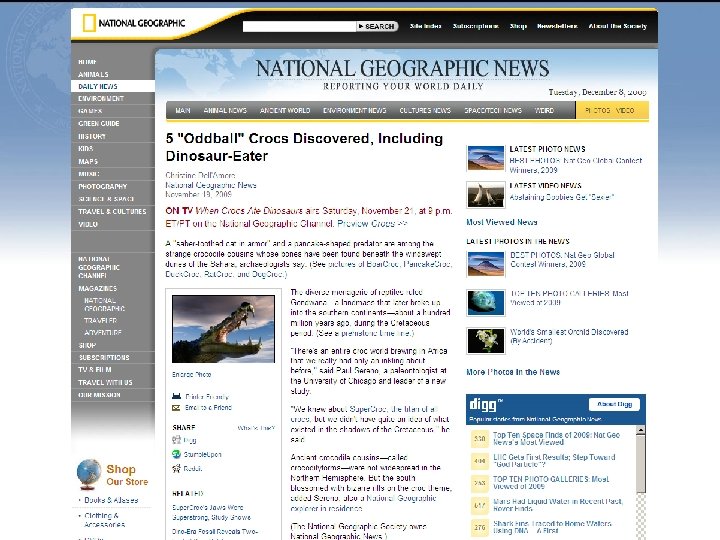The width and height of the screenshot is (720, 540).
Task: Open Abstaining Boobies video news link
Action: (562, 197)
